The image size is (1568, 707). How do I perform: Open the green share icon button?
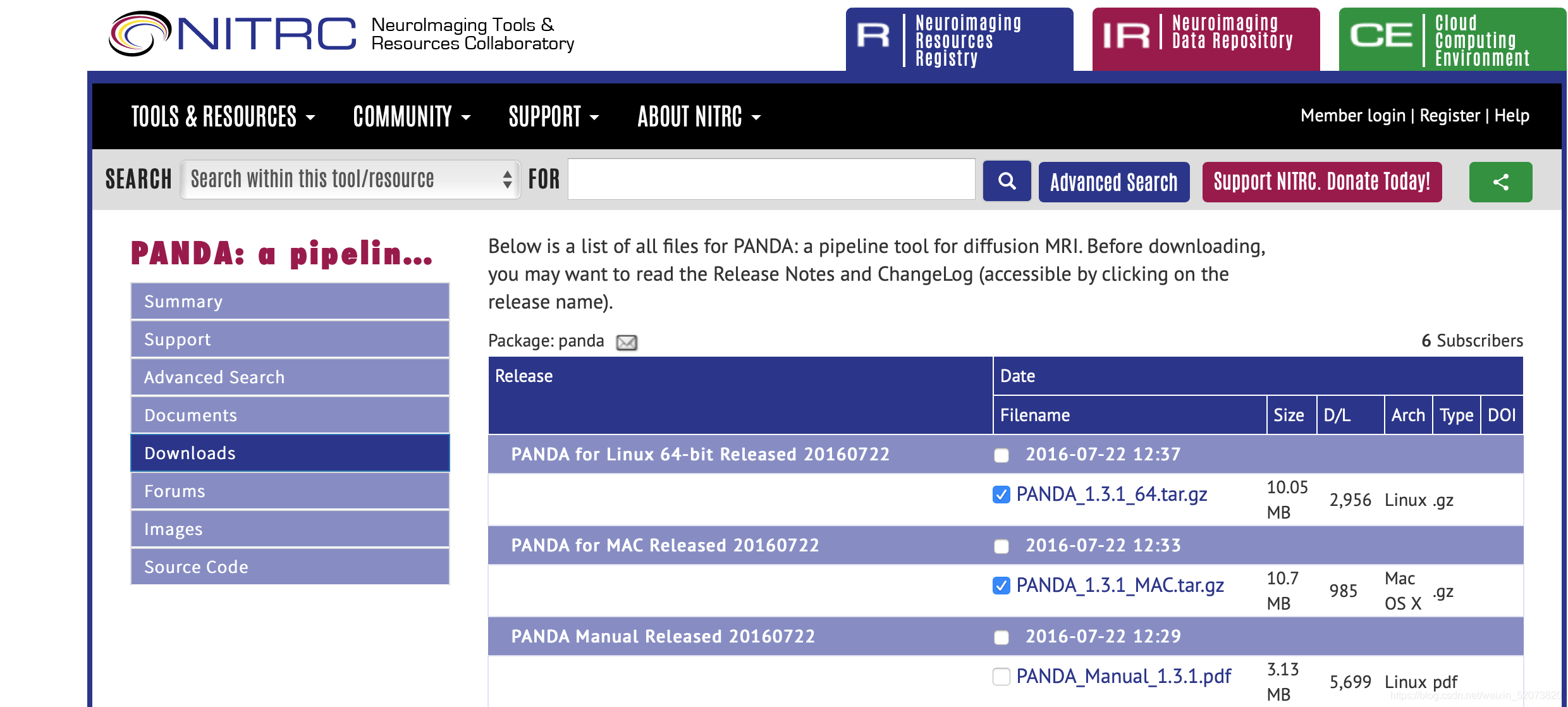click(x=1500, y=182)
